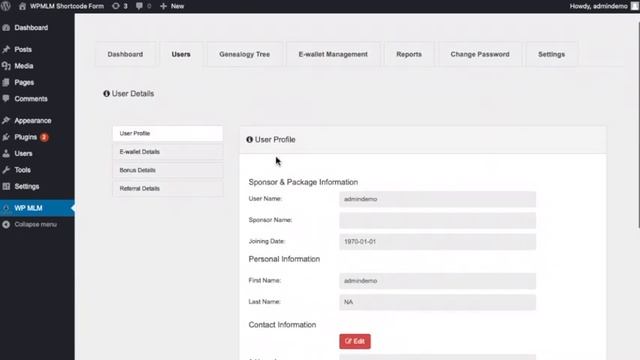Click the Users person icon in sidebar

coord(6,153)
